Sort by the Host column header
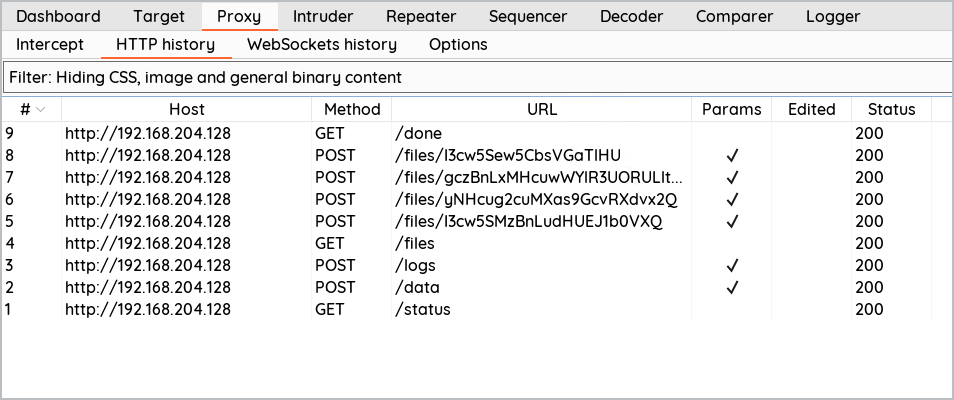The image size is (954, 400). pyautogui.click(x=187, y=110)
